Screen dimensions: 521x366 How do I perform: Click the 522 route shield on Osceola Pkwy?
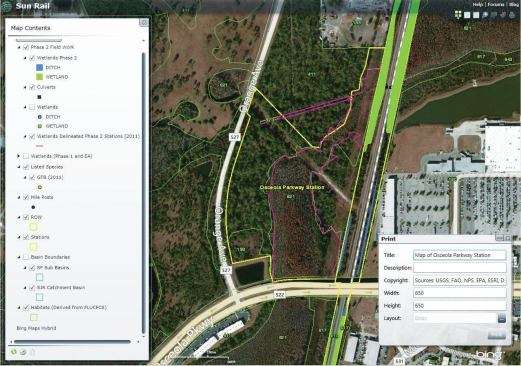point(280,295)
